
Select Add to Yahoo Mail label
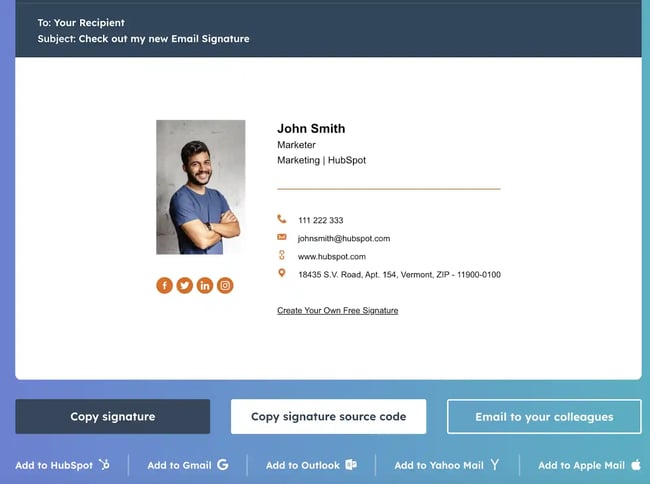pyautogui.click(x=439, y=465)
